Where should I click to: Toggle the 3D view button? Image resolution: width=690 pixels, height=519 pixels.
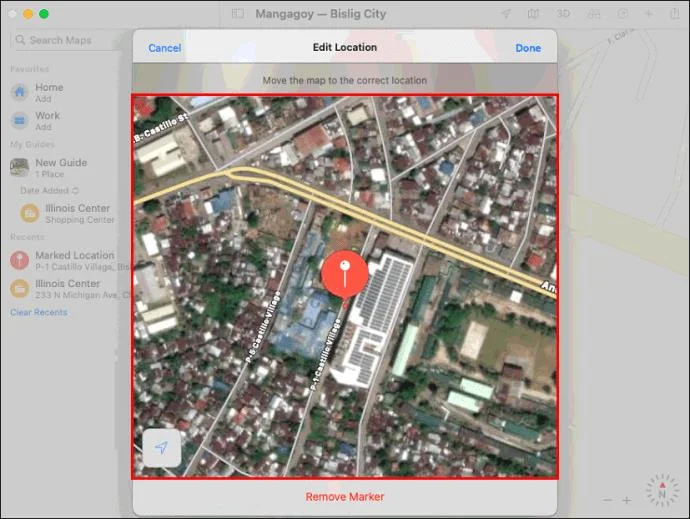click(563, 14)
